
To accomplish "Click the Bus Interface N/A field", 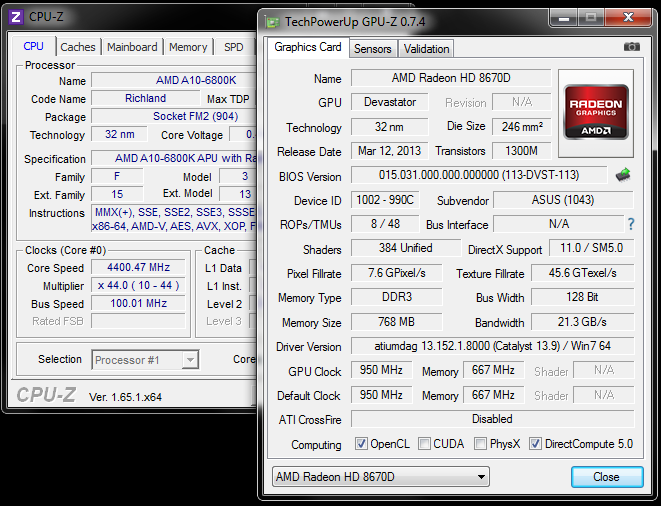I will [559, 224].
